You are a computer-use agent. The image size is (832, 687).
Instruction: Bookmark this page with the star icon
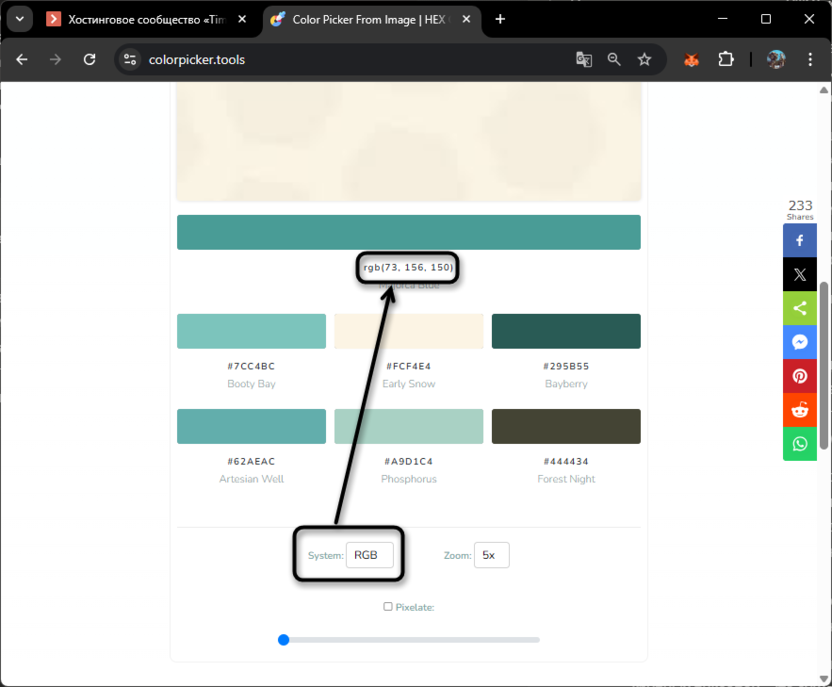pyautogui.click(x=644, y=59)
